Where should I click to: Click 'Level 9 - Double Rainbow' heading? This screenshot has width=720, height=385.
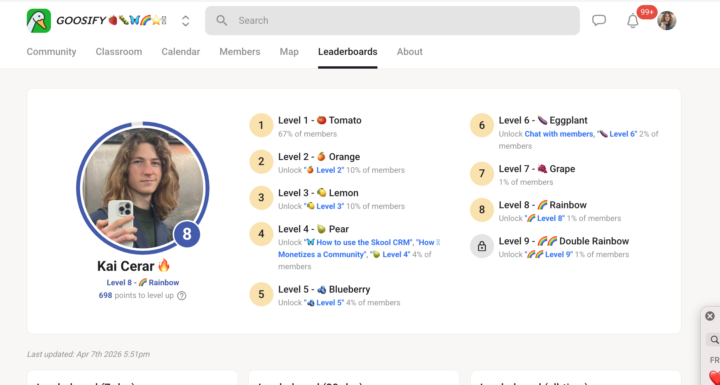click(x=564, y=241)
